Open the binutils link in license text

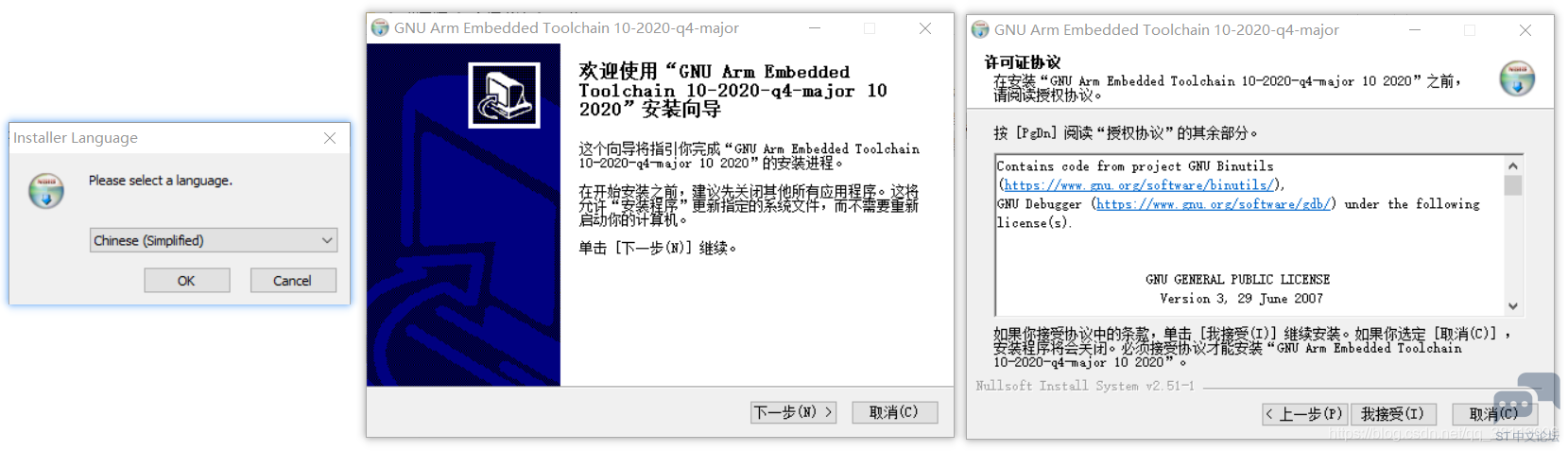(1138, 185)
